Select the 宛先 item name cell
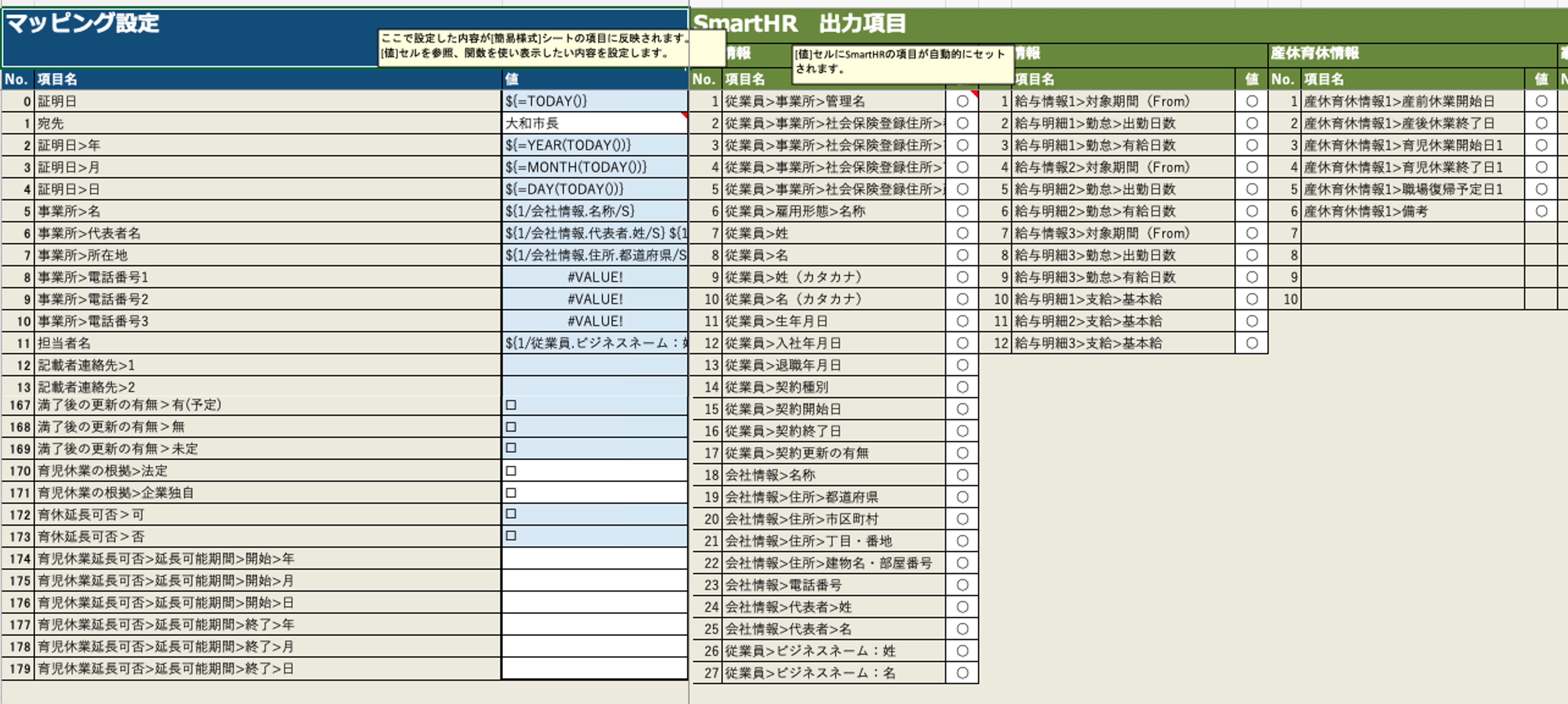This screenshot has height=704, width=1568. click(268, 123)
